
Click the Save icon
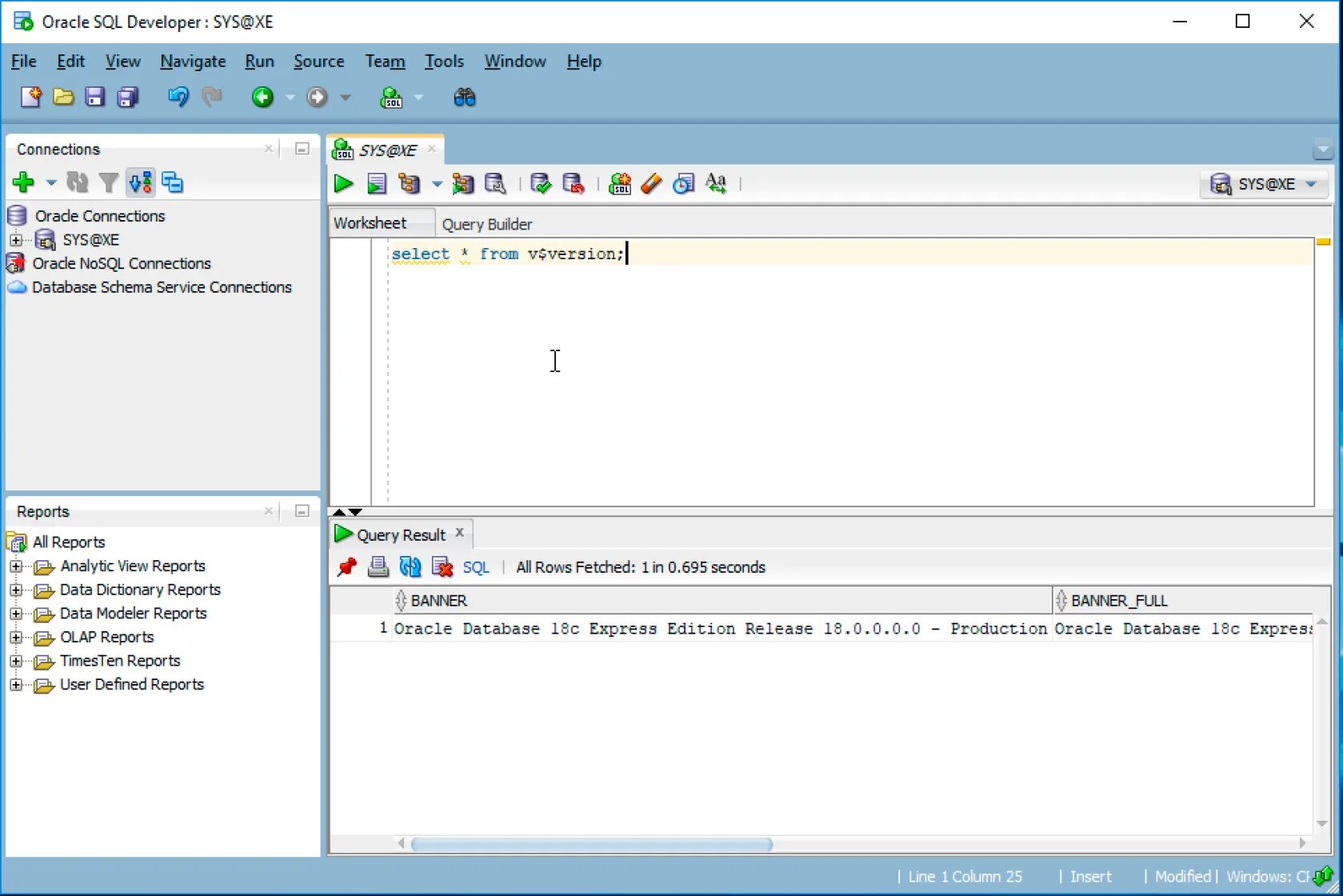95,98
